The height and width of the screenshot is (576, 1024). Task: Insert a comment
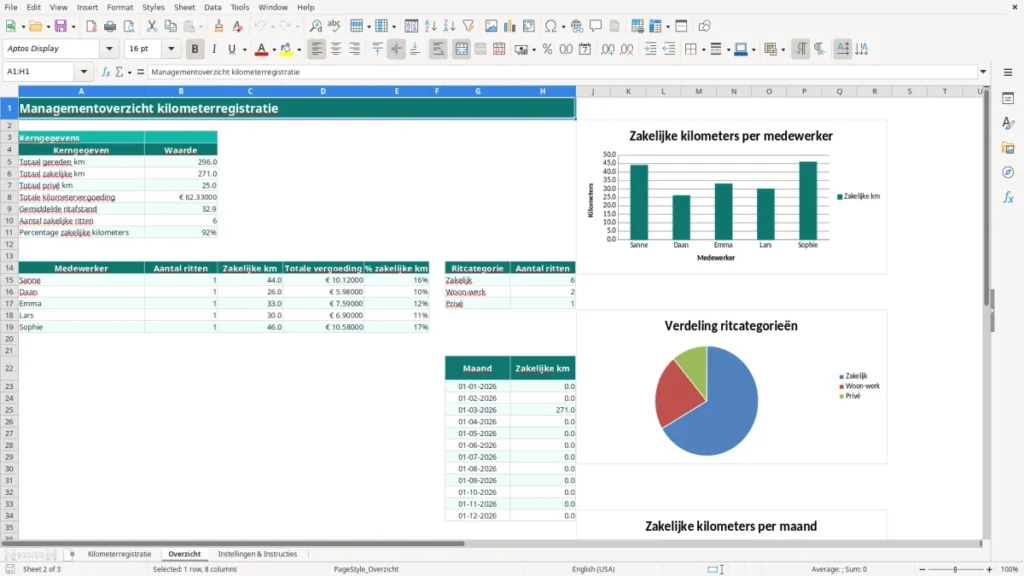click(x=596, y=26)
